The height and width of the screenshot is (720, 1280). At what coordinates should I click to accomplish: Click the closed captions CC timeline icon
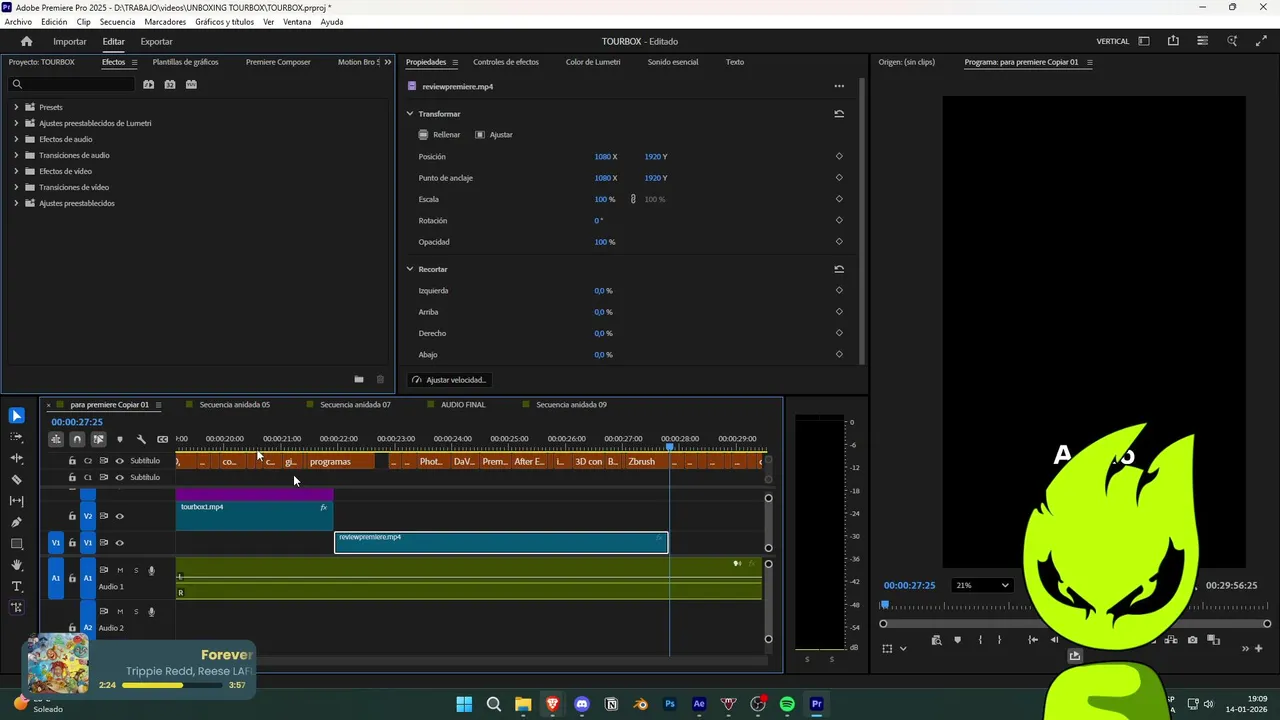pos(163,439)
